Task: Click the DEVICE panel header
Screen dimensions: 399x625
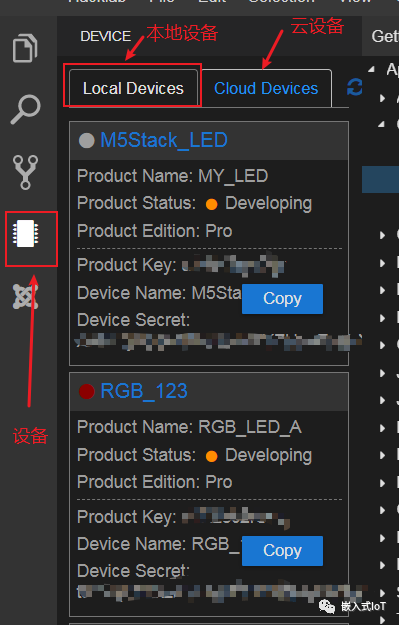Action: [x=105, y=36]
